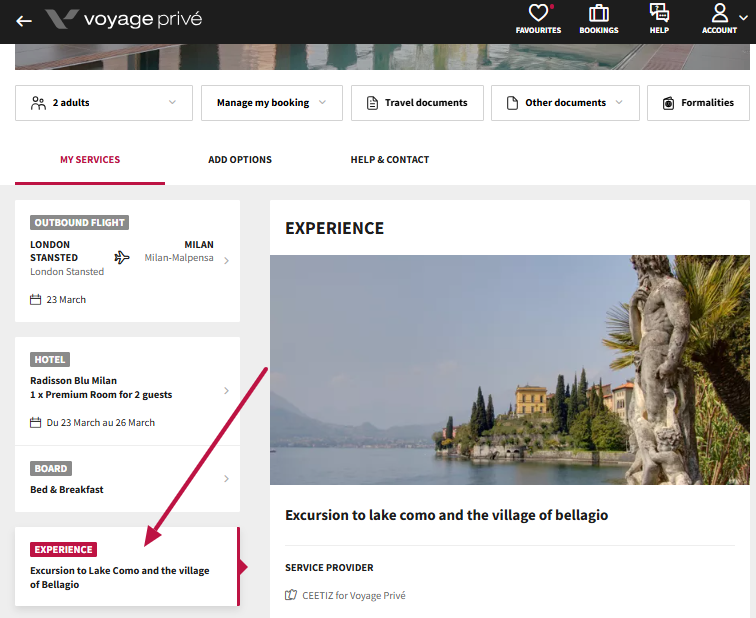Click the Formalities passport icon
Viewport: 756px width, 618px height.
click(668, 103)
